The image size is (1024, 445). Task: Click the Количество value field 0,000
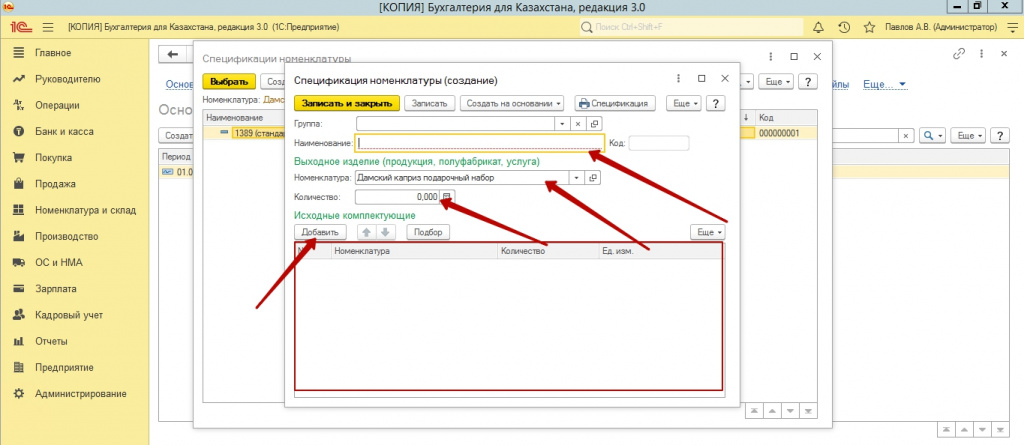[x=398, y=197]
